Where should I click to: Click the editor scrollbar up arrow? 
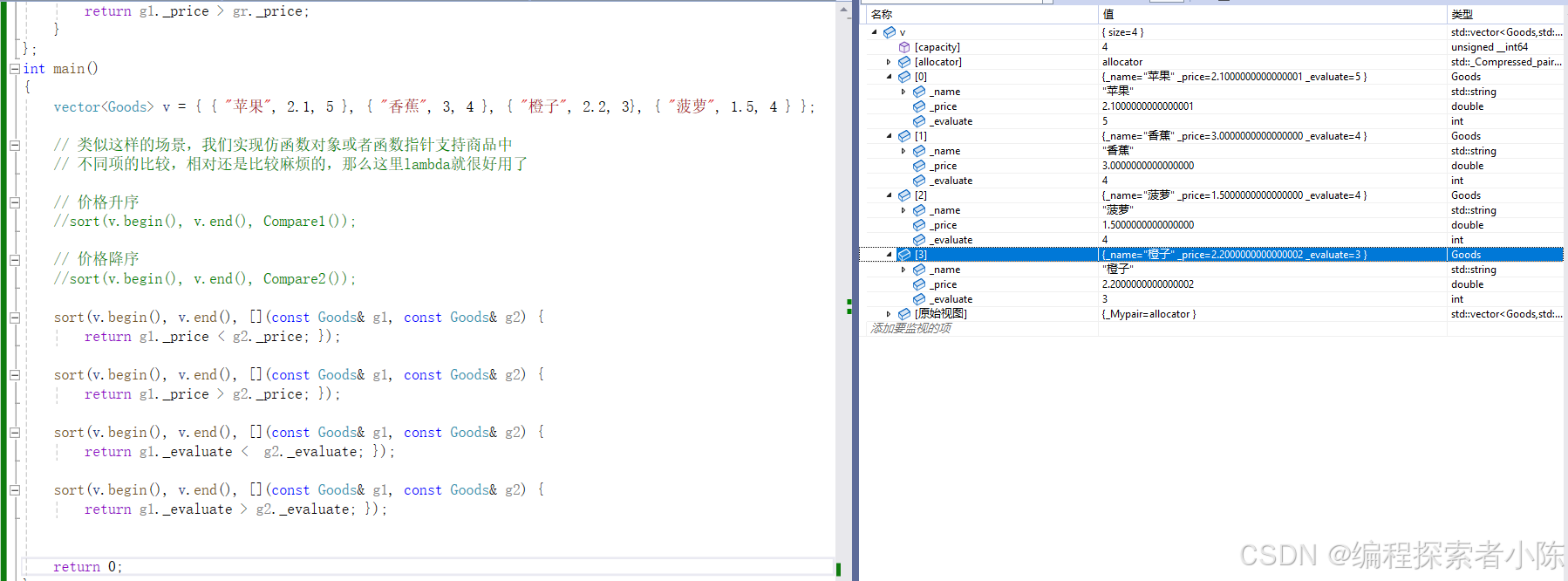click(x=843, y=10)
